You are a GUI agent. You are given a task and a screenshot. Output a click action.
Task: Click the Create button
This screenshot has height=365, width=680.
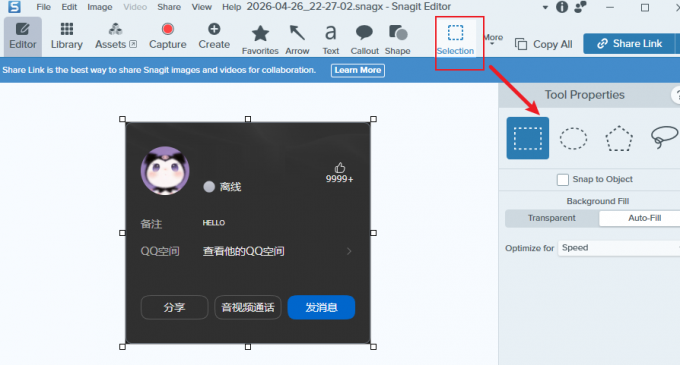pyautogui.click(x=214, y=37)
